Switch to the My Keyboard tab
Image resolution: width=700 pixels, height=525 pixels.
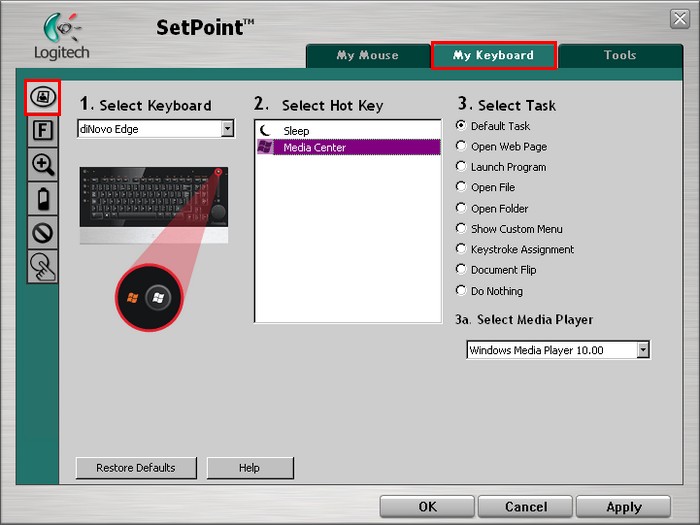coord(494,55)
